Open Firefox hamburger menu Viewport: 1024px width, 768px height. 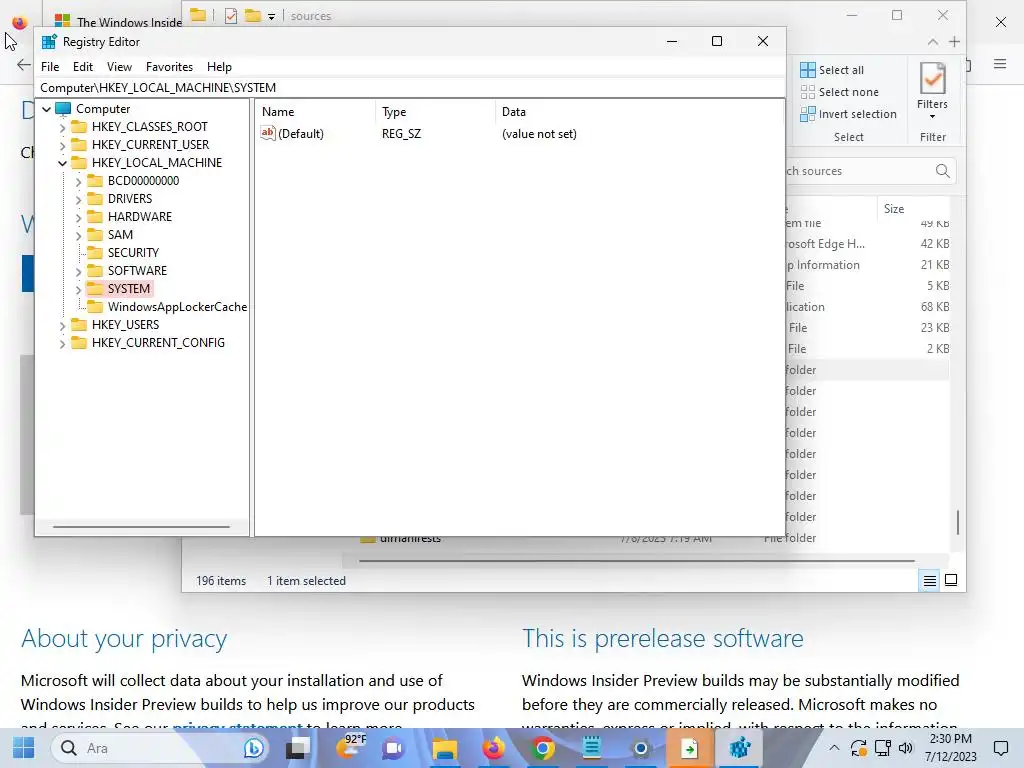[x=1000, y=63]
